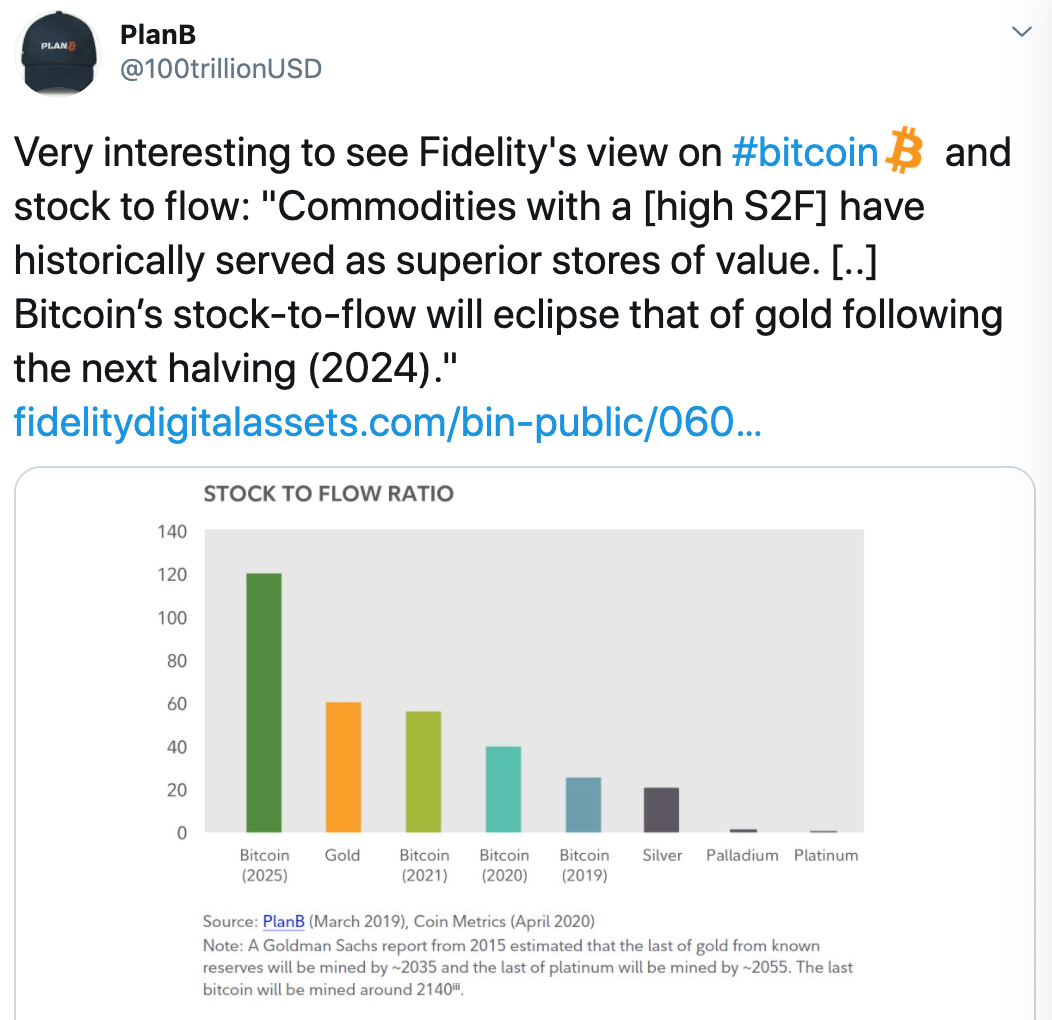This screenshot has width=1052, height=1020.
Task: Click the orange Bitcoin emoji icon
Action: 904,150
